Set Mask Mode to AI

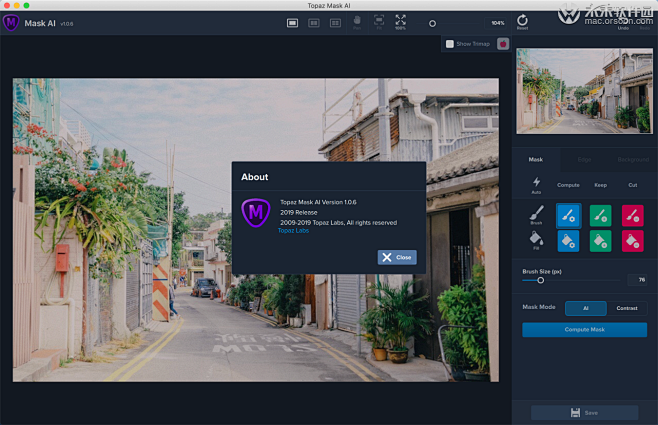(585, 308)
